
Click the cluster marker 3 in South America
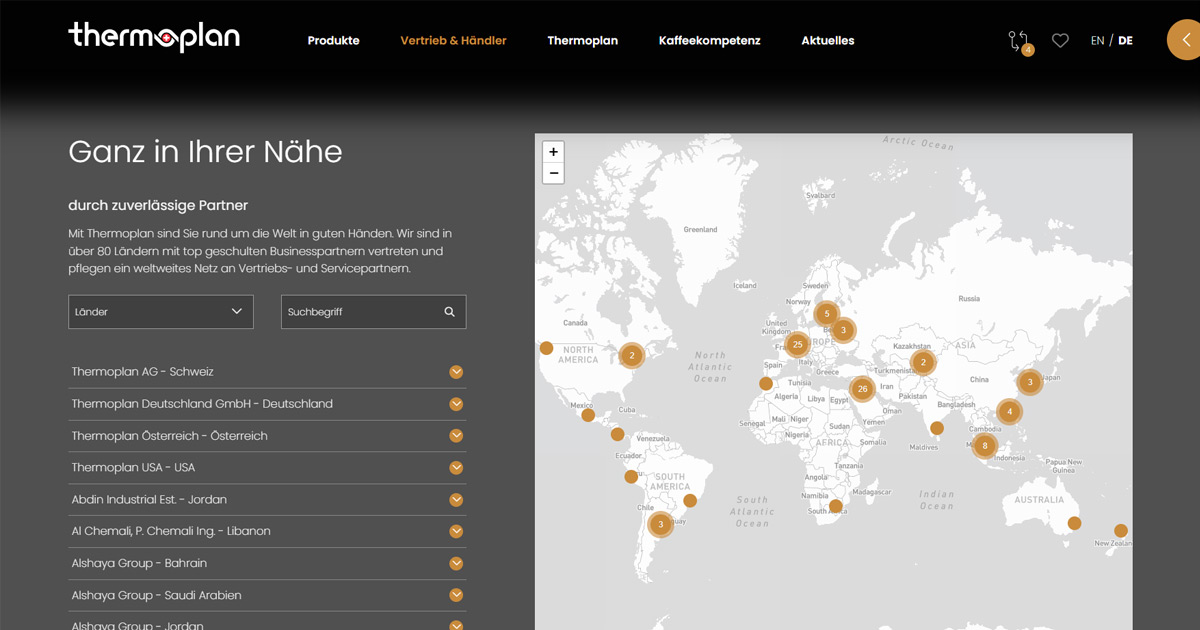(x=660, y=524)
